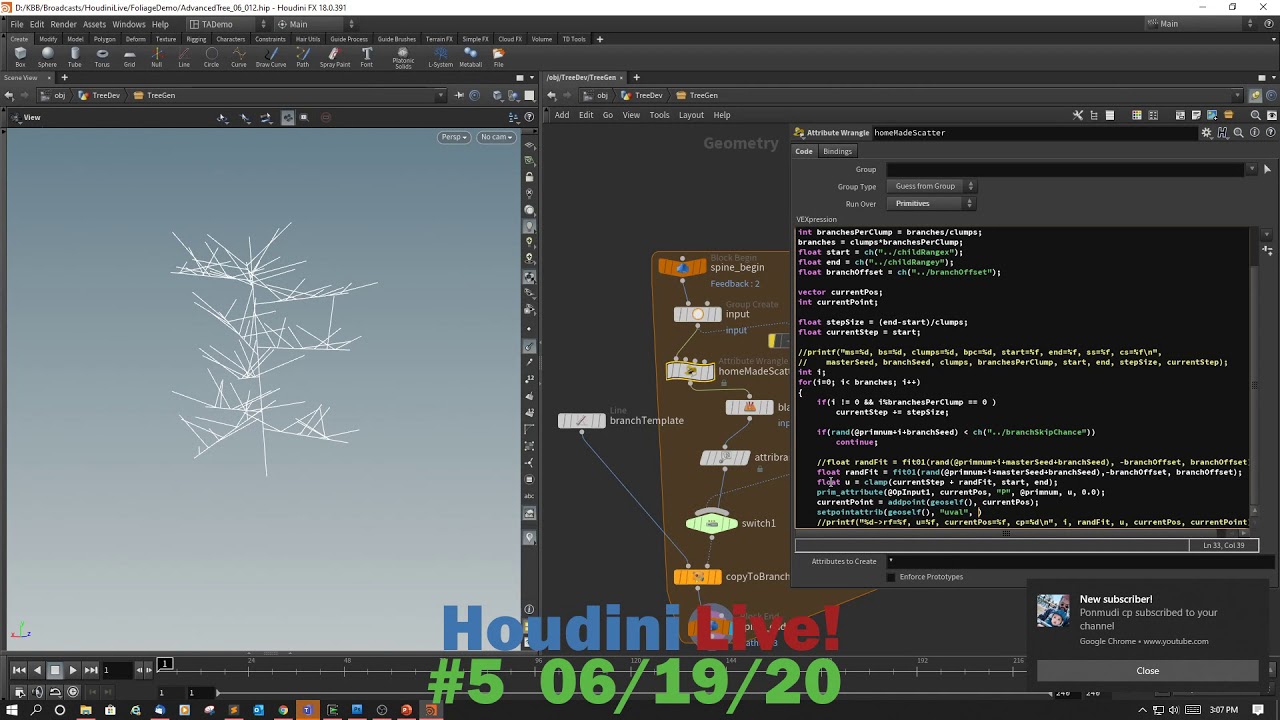The height and width of the screenshot is (720, 1280).
Task: Select the Draw Curve shelf tool
Action: (271, 58)
